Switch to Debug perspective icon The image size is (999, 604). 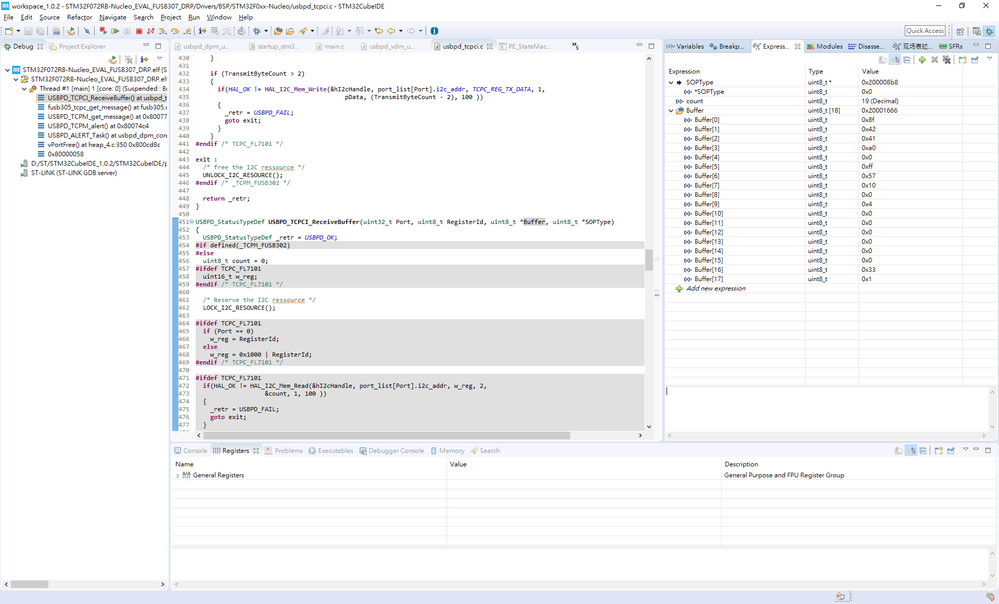pos(989,31)
